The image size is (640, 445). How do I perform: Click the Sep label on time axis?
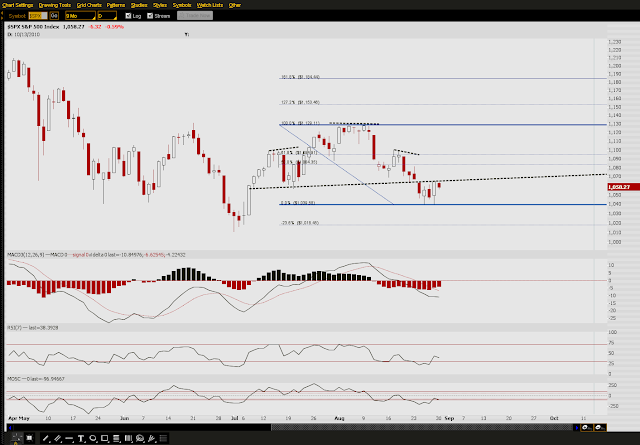coord(449,418)
